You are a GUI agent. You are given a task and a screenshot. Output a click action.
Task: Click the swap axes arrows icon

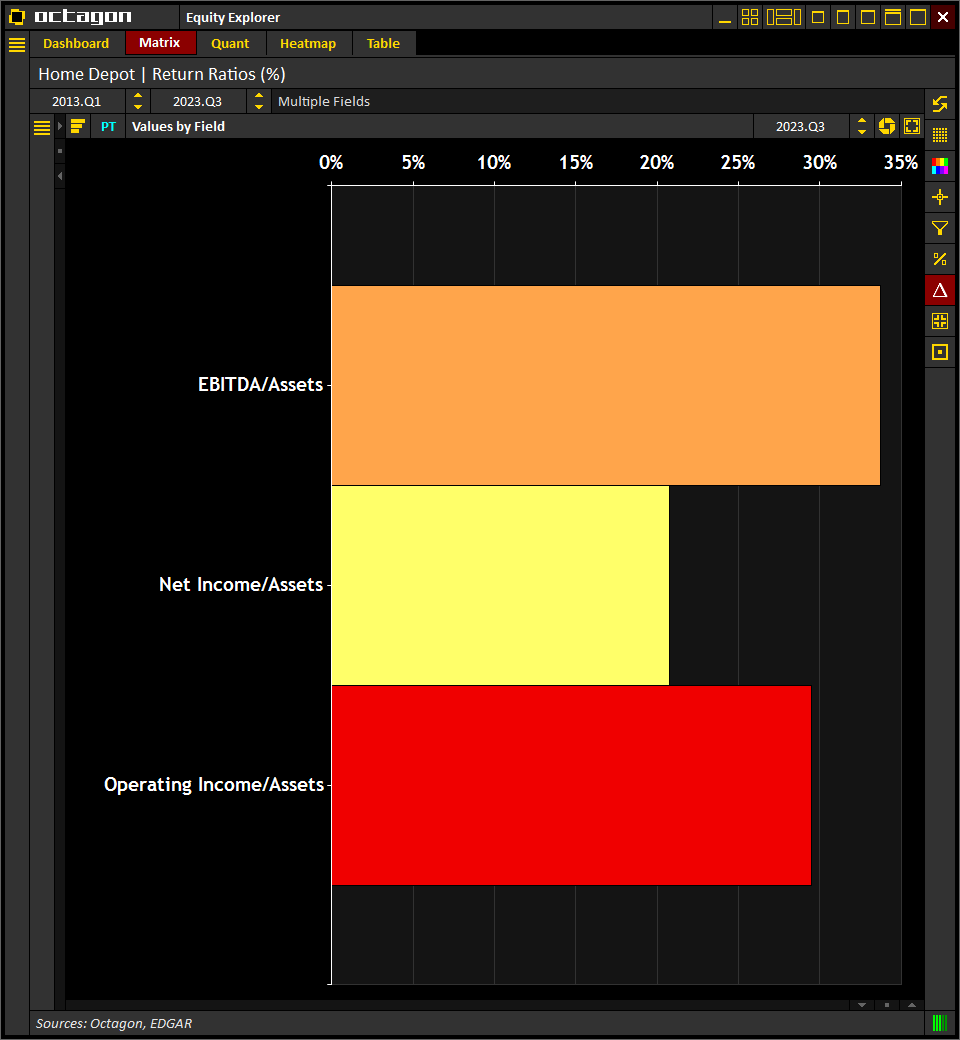click(x=939, y=104)
